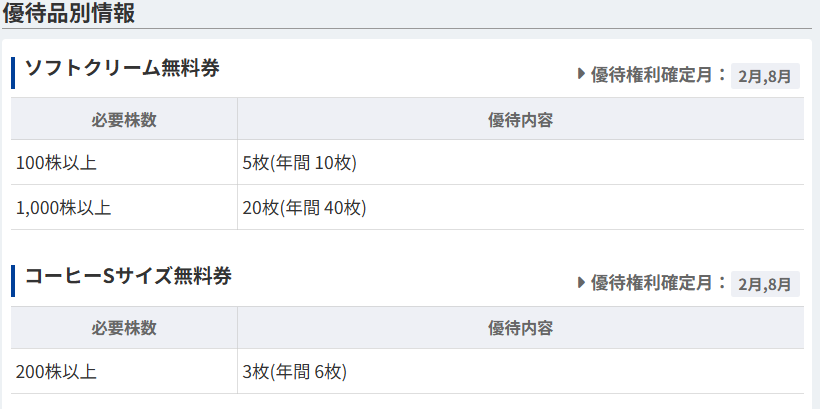Select the 1,000株以上 row cell
This screenshot has width=820, height=409.
tap(124, 208)
